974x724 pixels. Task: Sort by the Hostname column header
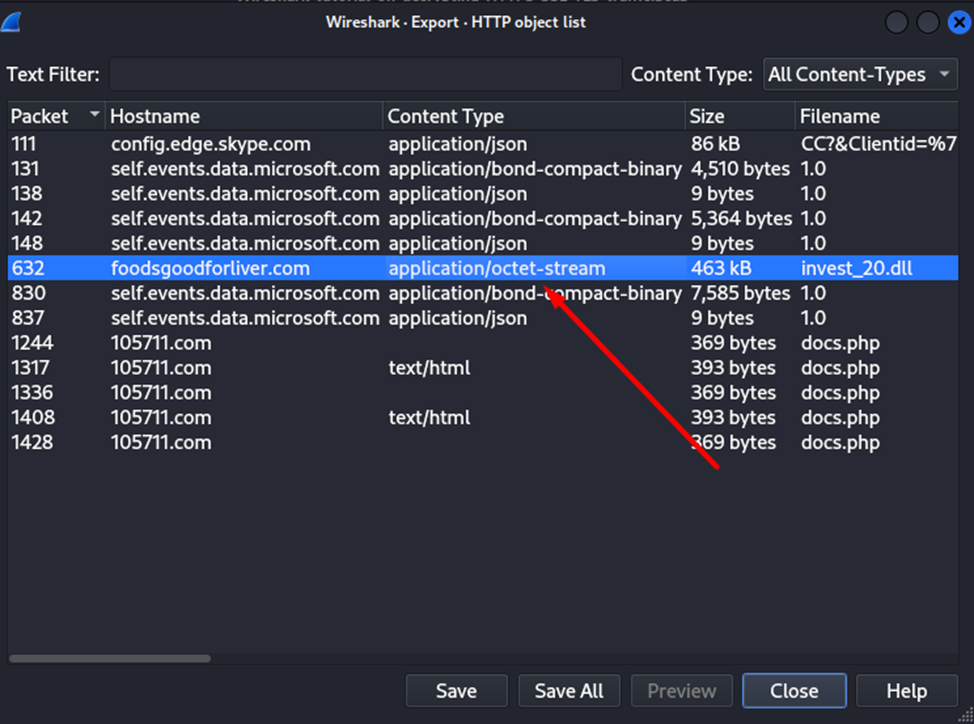click(245, 116)
